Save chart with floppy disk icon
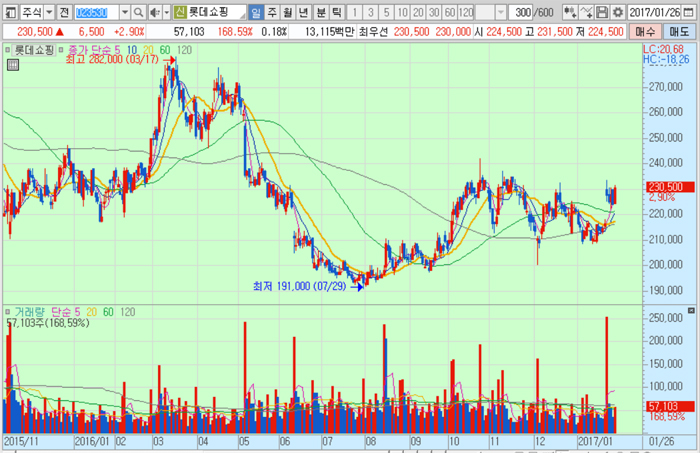Viewport: 700px width, 453px height. click(x=602, y=13)
